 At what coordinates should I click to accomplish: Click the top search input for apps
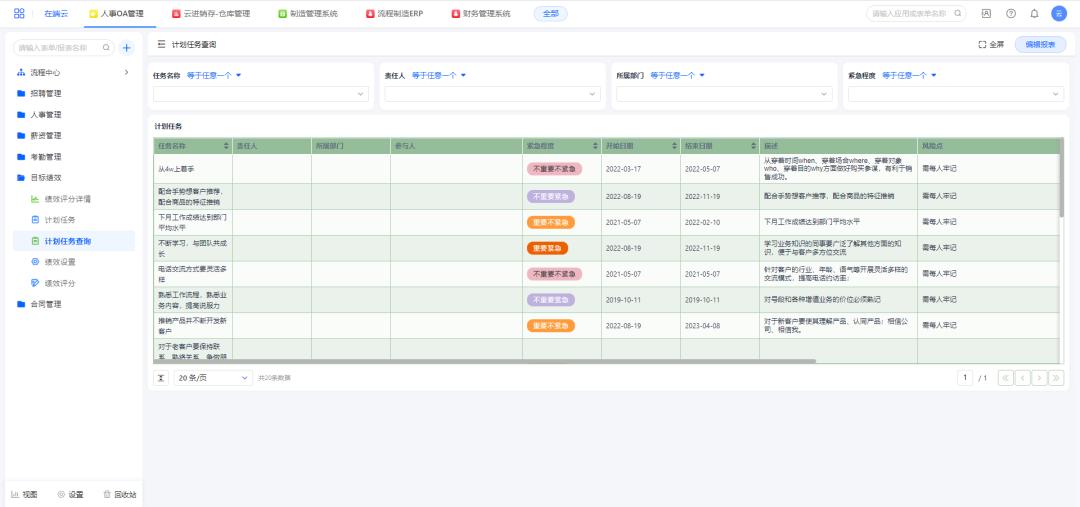click(x=910, y=14)
